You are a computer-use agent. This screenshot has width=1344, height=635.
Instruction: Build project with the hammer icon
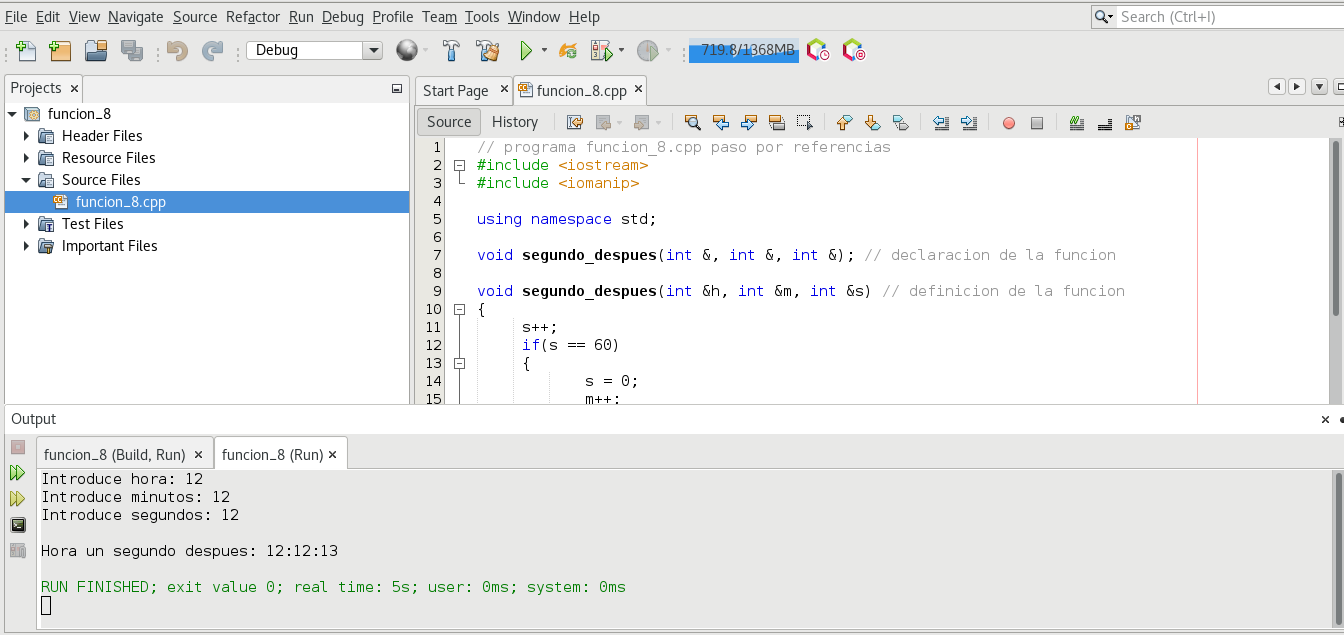coord(451,51)
